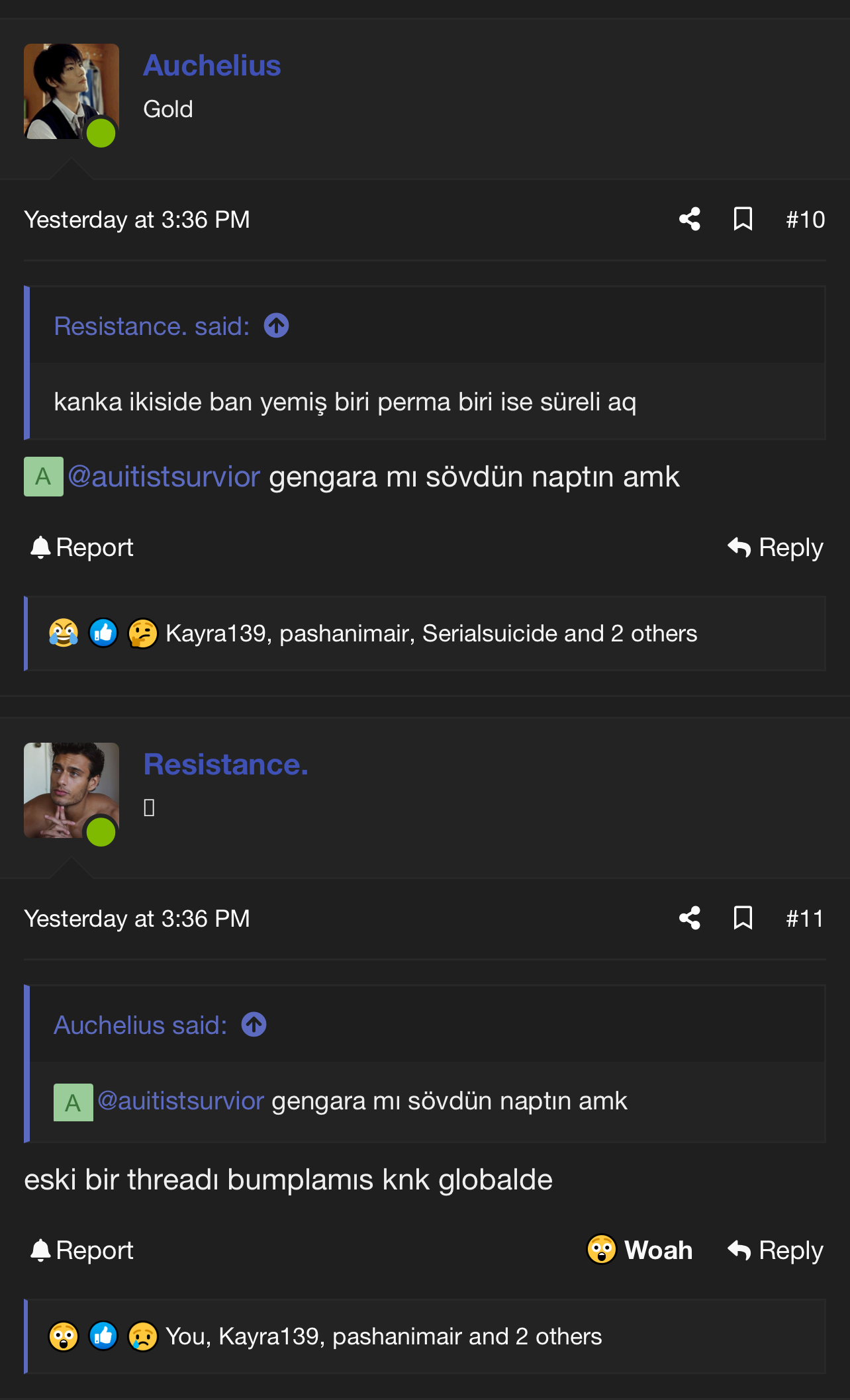Screen dimensions: 850x1400
Task: Show who reacted: 'Kayra139, pashanimair, Serialsuicide and 2 others'
Action: [431, 633]
